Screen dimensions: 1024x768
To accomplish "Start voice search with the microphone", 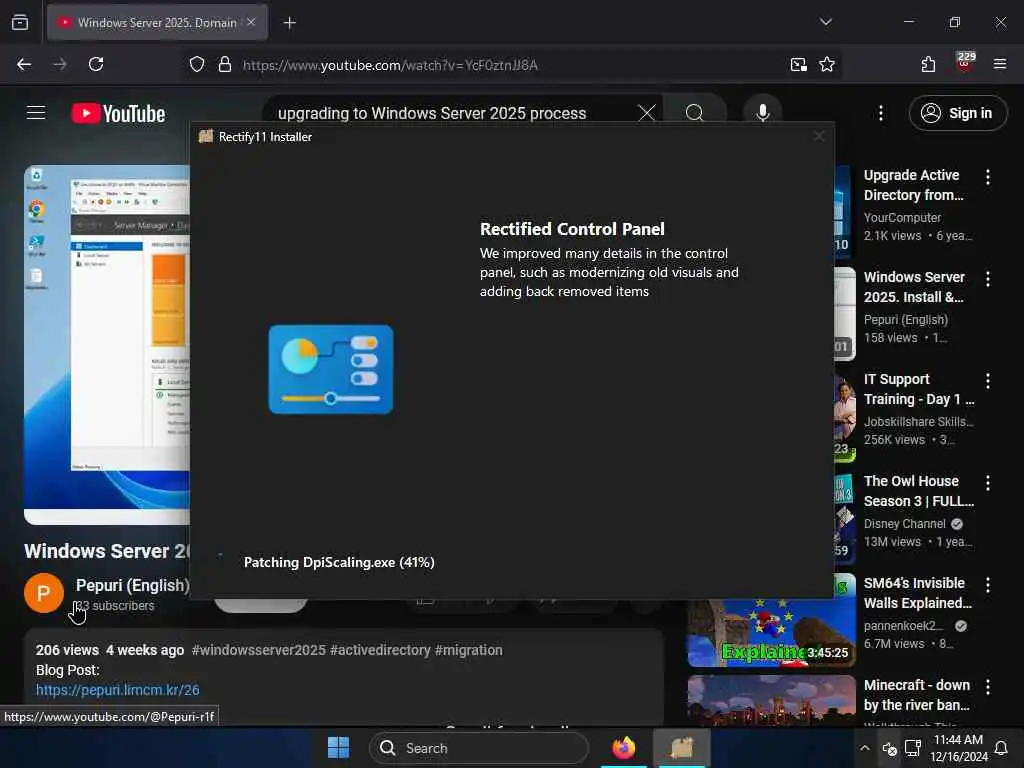I will pyautogui.click(x=762, y=113).
